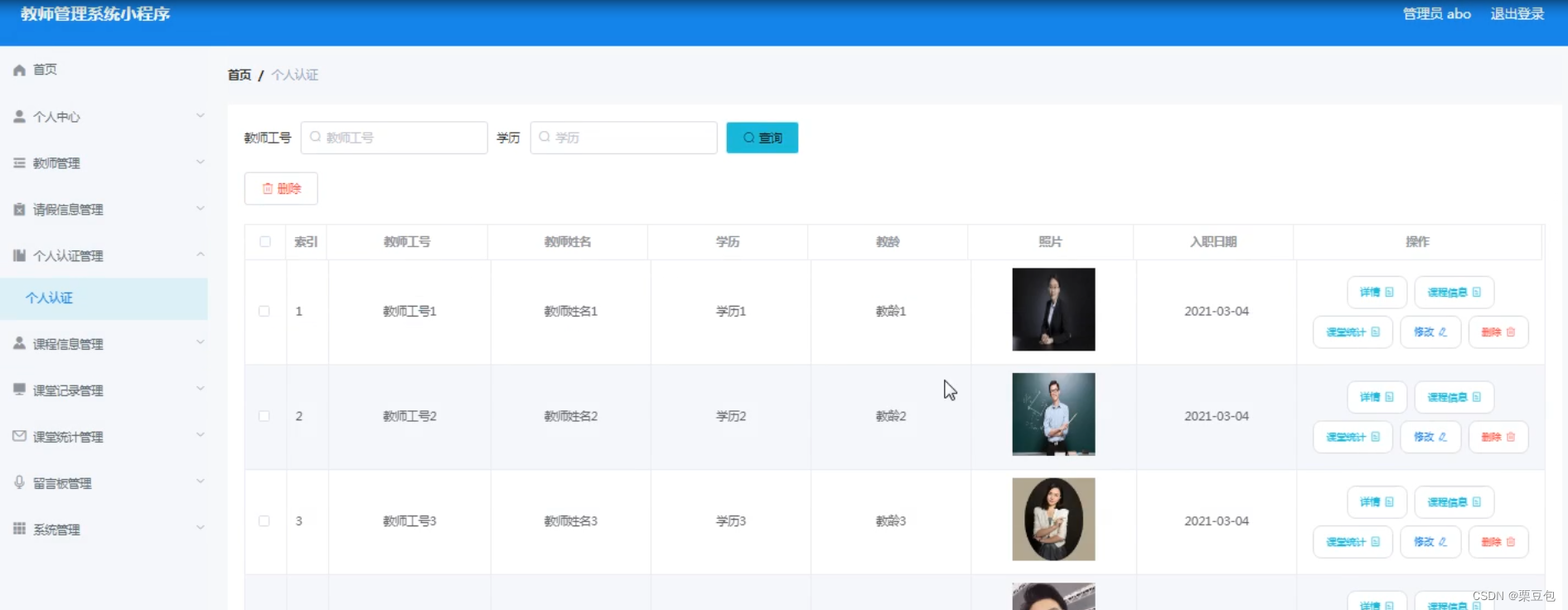1568x610 pixels.
Task: Open the 留言板管理 menu label
Action: (x=62, y=483)
